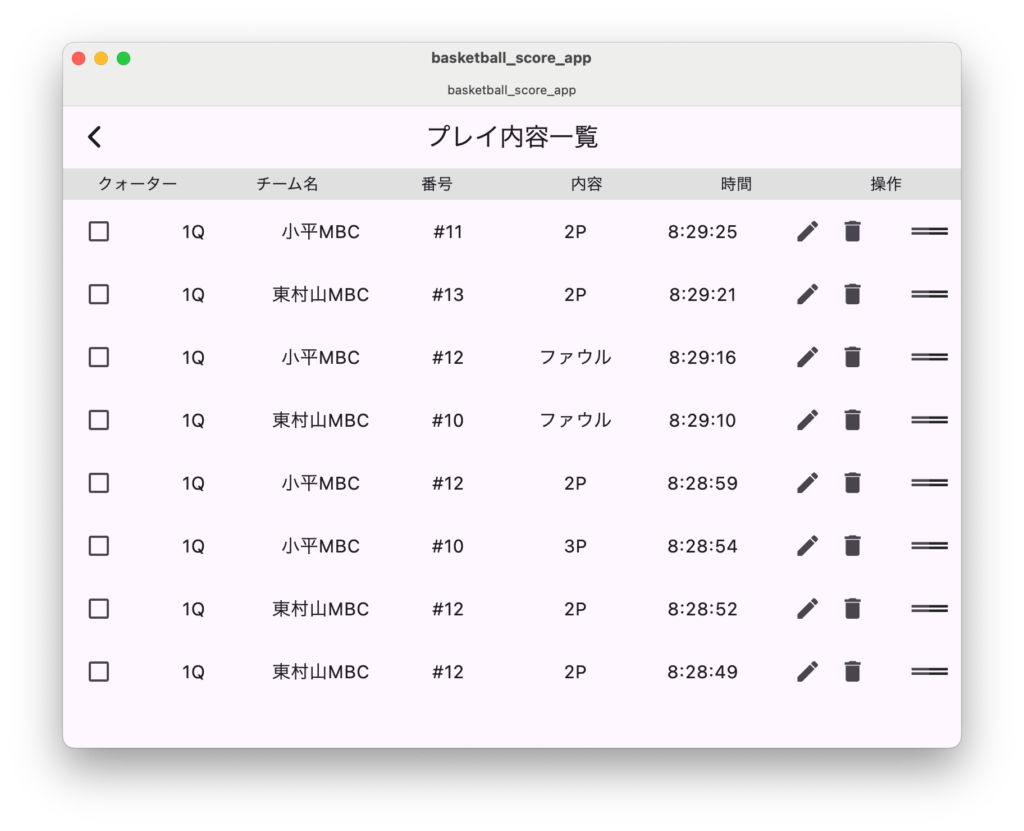Delete the play recorded at 8:29:25
The height and width of the screenshot is (831, 1024).
click(852, 231)
